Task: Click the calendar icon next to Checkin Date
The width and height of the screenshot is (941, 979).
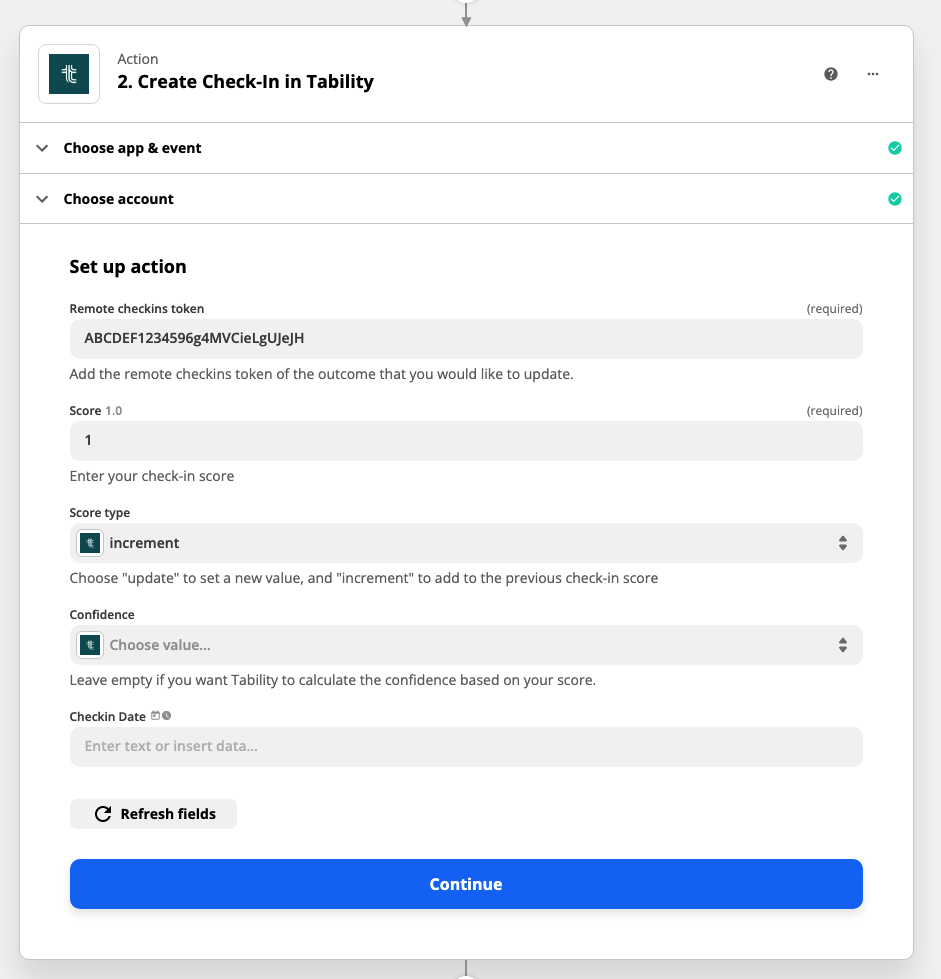Action: pyautogui.click(x=155, y=716)
